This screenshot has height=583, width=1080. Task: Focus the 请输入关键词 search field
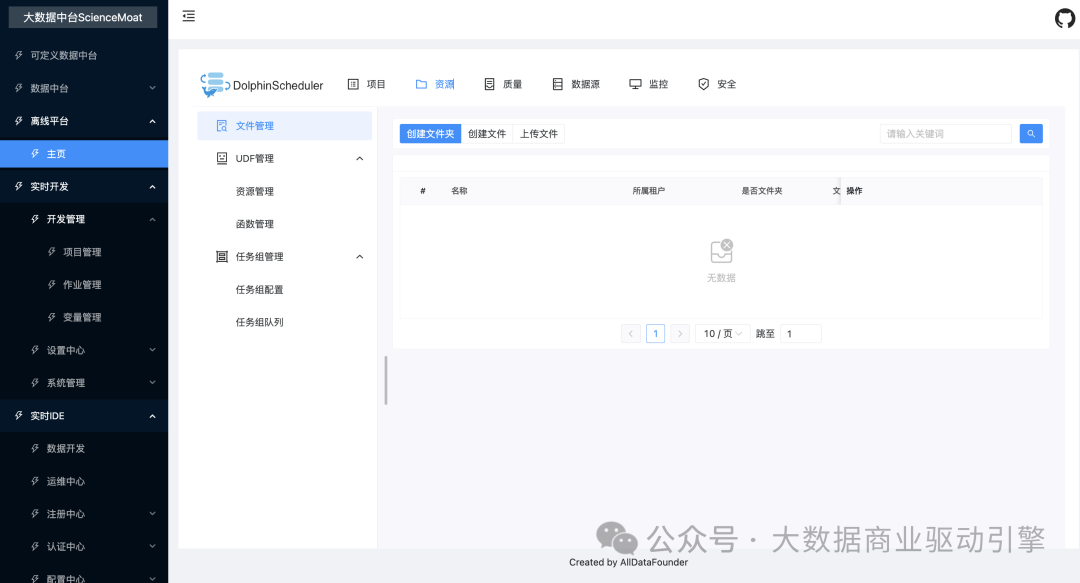(945, 134)
